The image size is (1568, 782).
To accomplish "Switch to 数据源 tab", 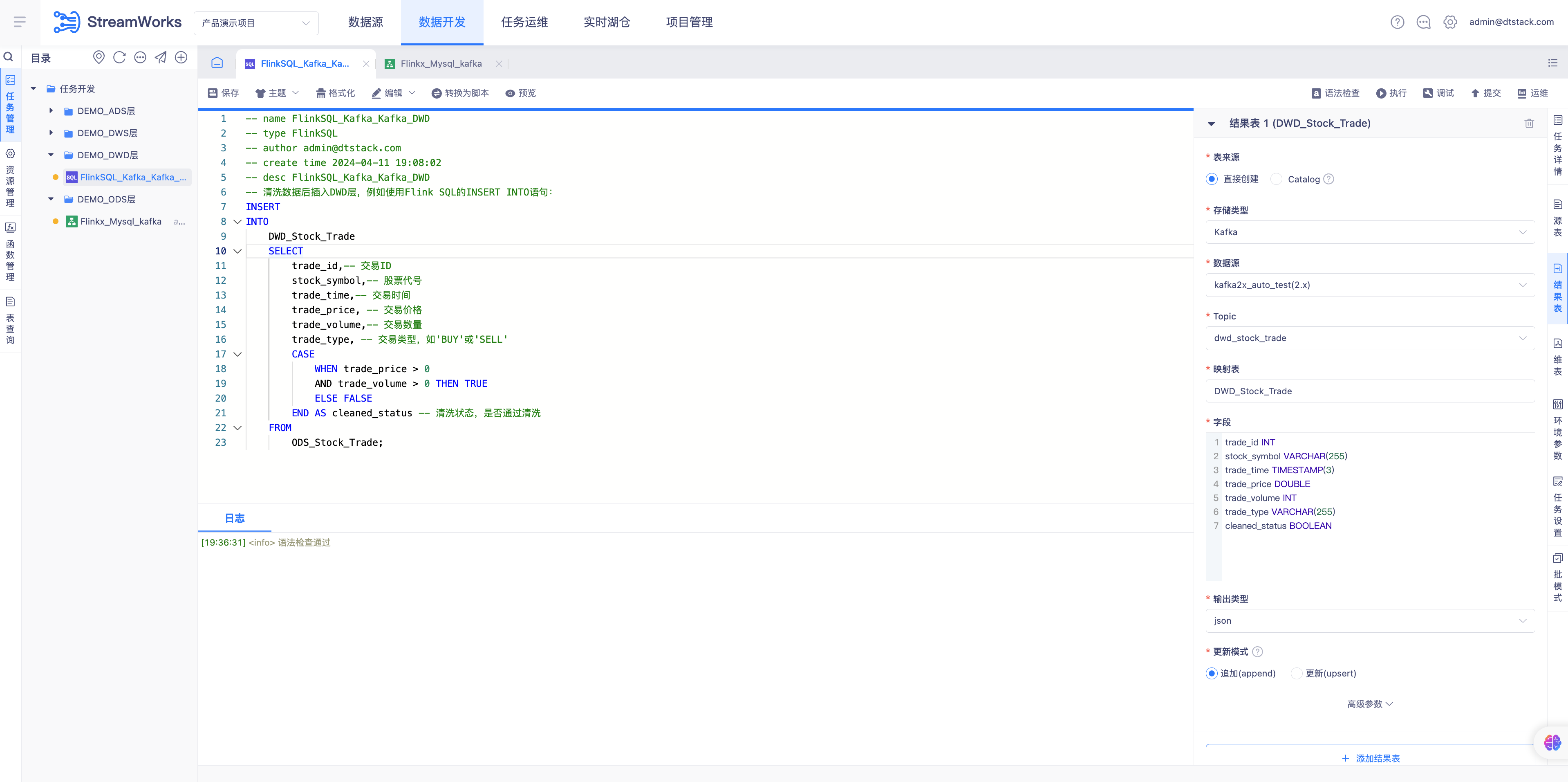I will (365, 22).
